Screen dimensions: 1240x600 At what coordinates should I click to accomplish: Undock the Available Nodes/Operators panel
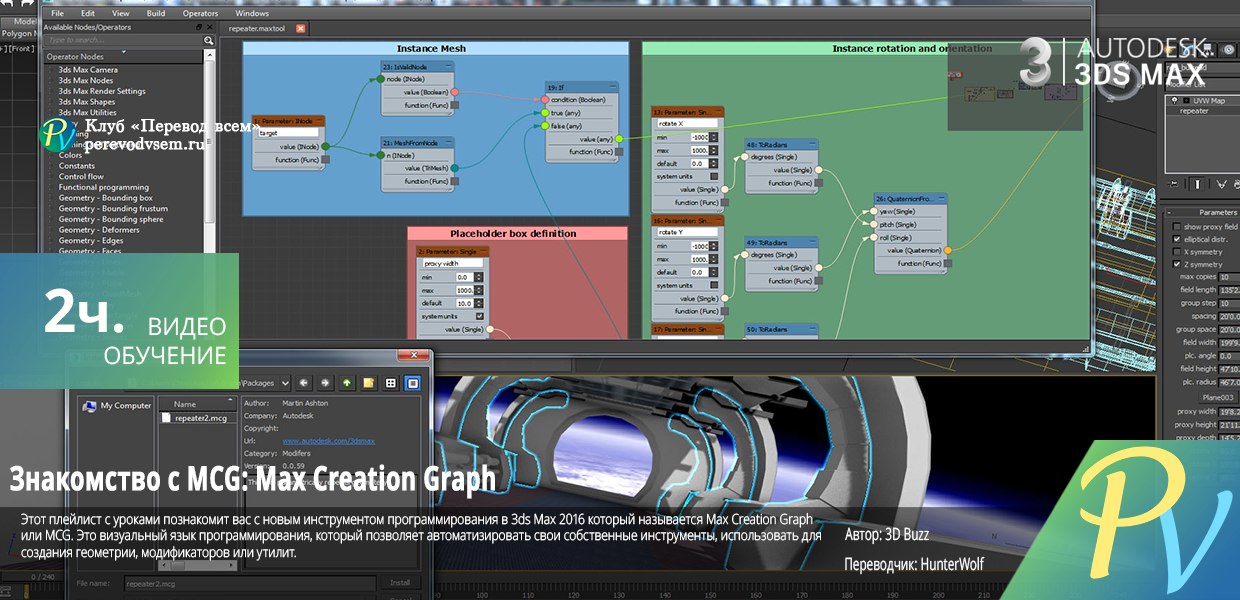pos(201,27)
